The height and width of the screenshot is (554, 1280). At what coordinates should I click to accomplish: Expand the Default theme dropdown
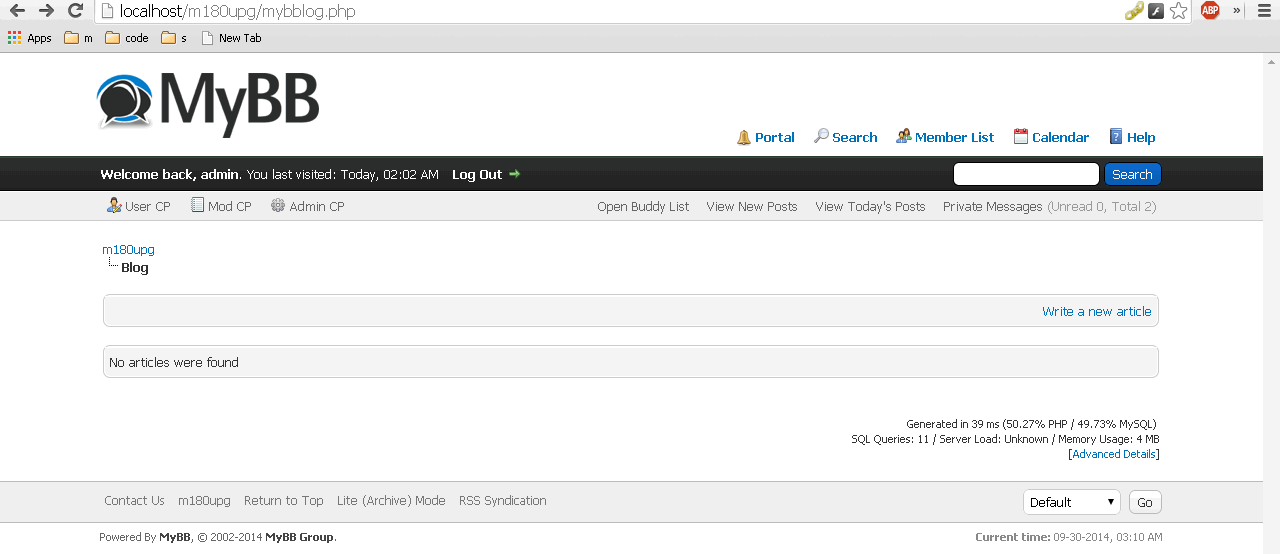coord(1071,502)
